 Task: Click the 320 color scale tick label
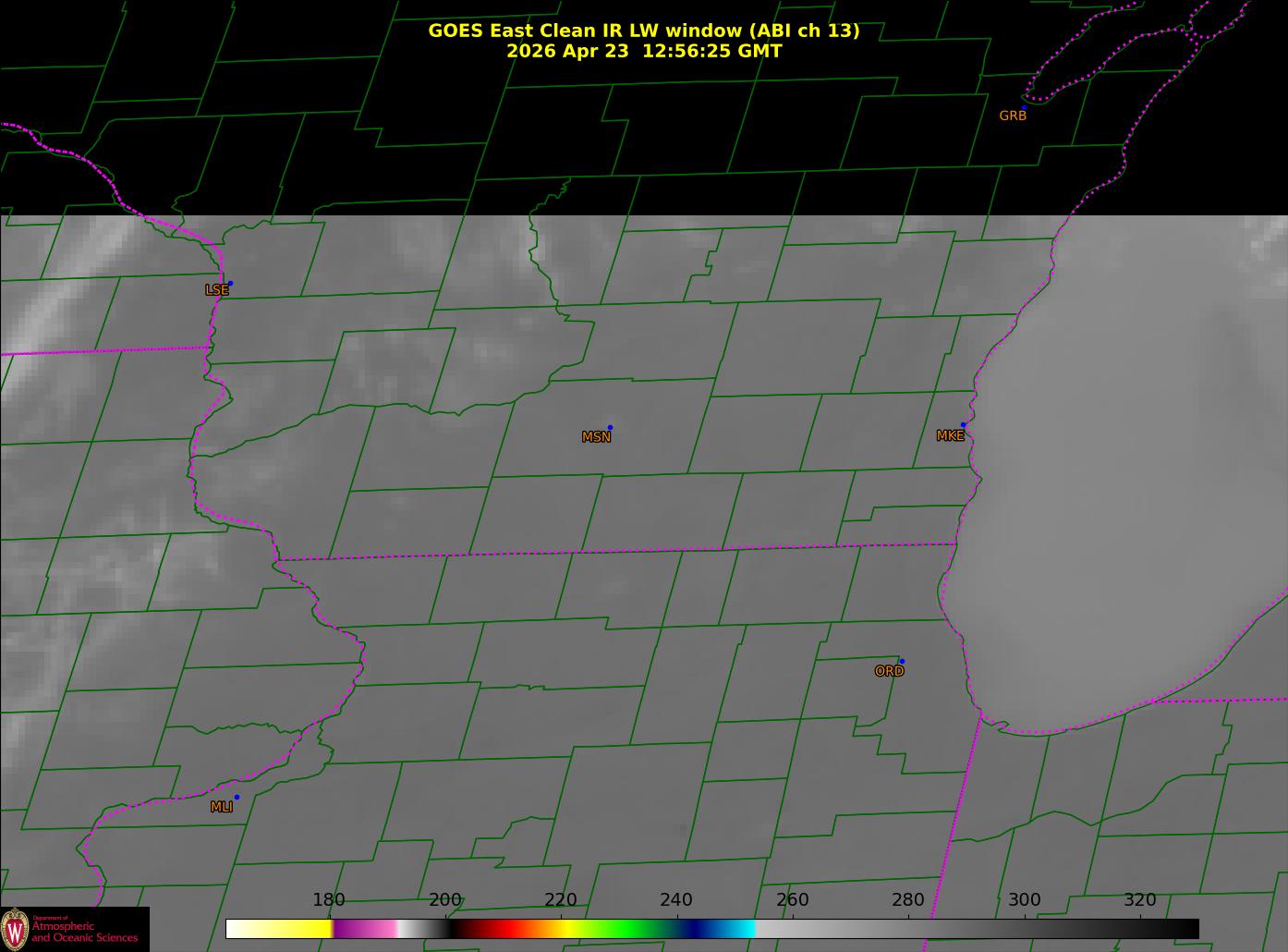tap(1140, 900)
